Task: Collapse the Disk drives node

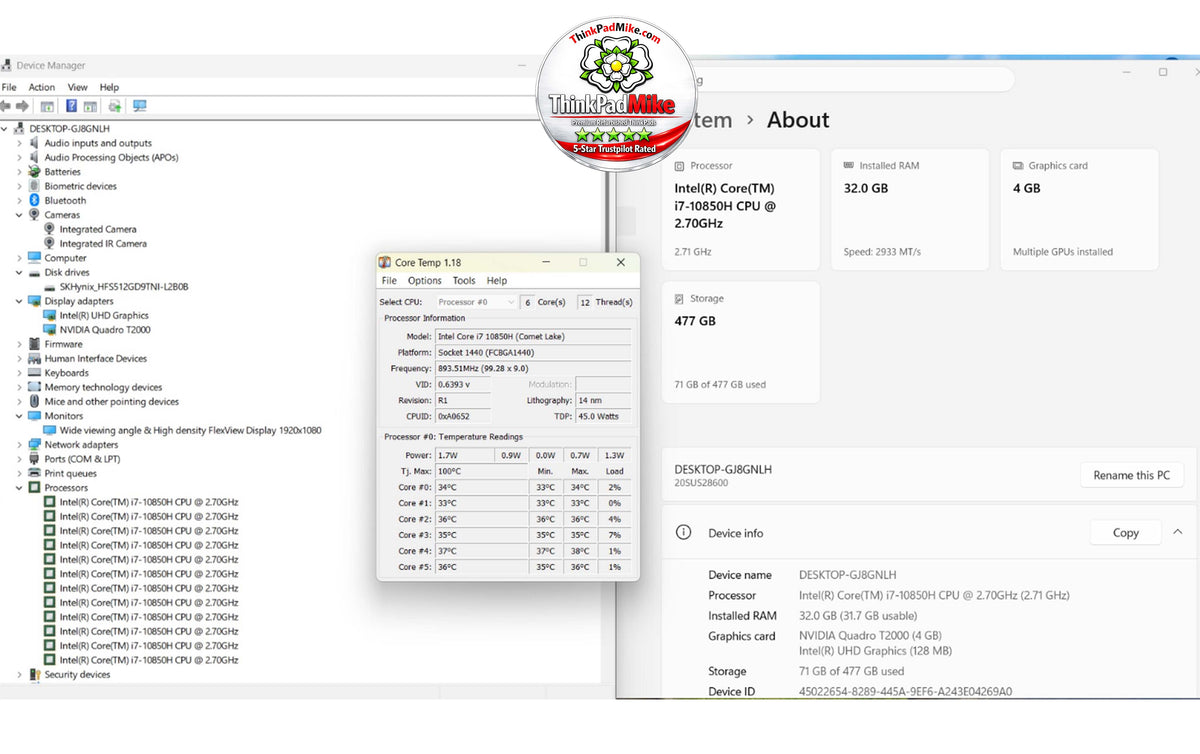Action: (x=19, y=272)
